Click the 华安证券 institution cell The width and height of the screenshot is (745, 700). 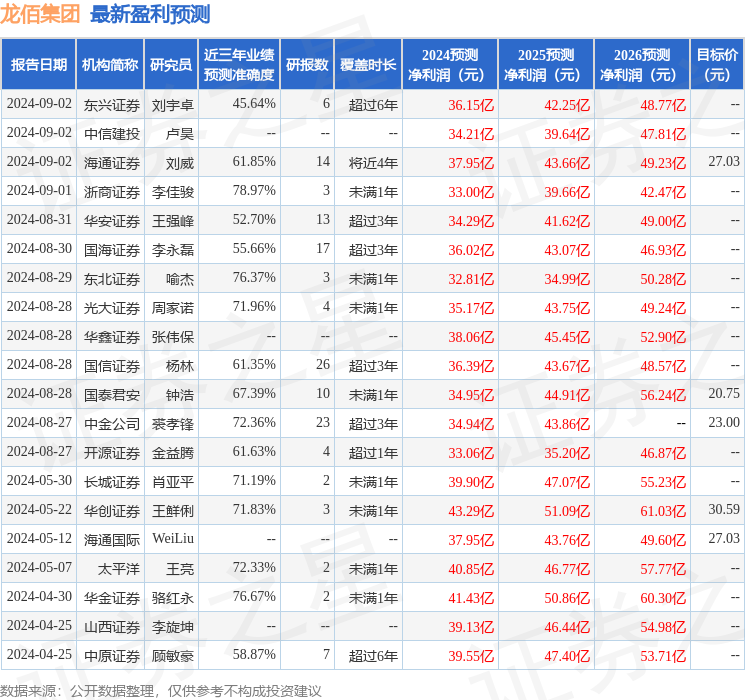tap(112, 221)
